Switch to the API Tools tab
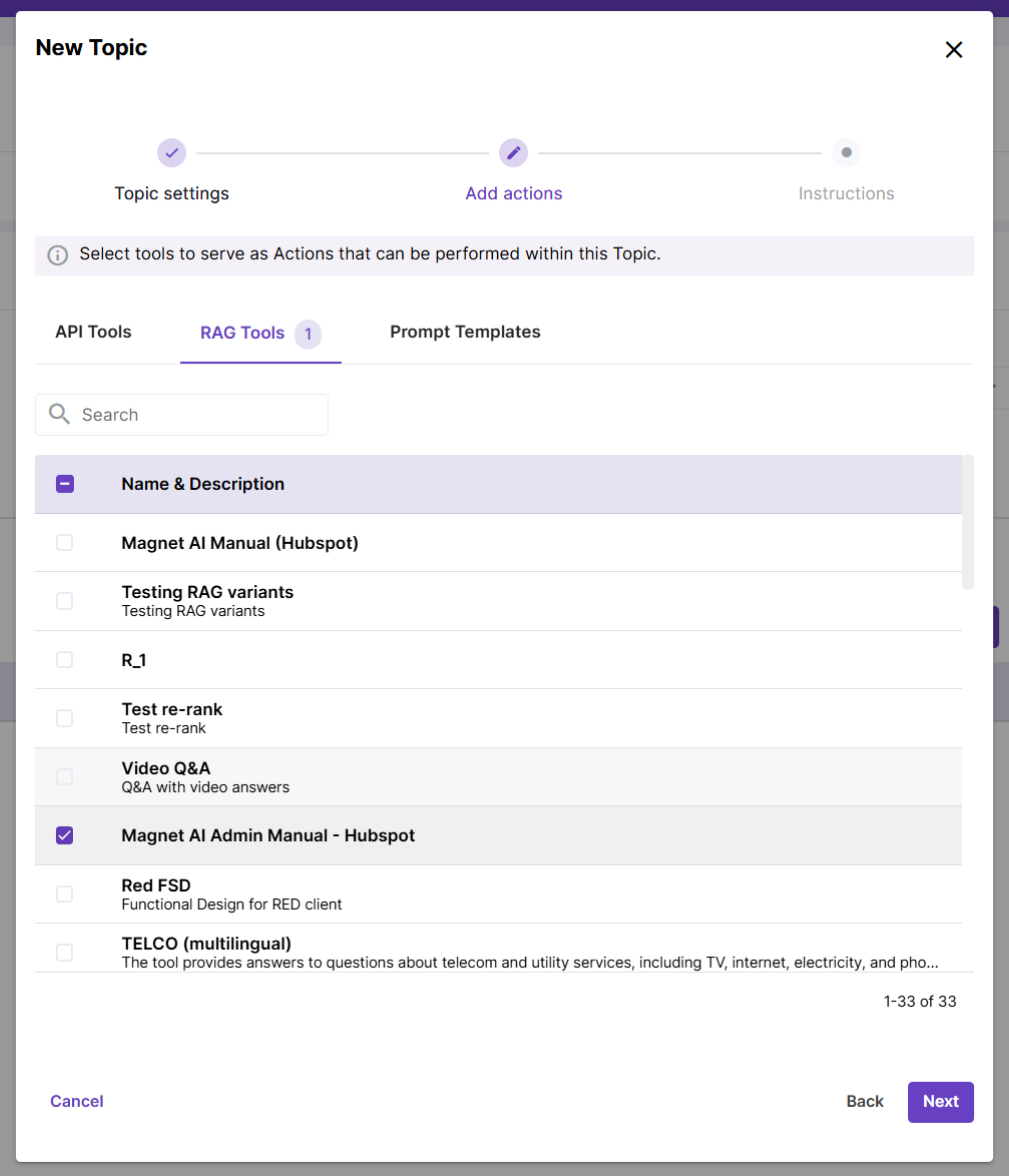 click(93, 332)
